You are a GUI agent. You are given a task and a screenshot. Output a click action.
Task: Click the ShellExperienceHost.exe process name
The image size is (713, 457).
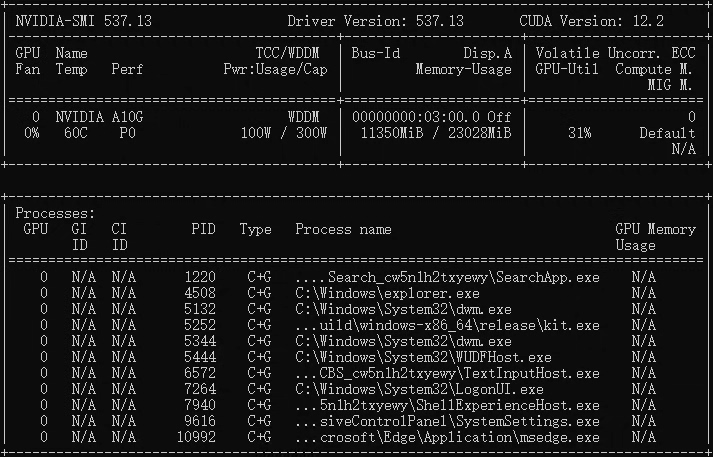point(447,405)
